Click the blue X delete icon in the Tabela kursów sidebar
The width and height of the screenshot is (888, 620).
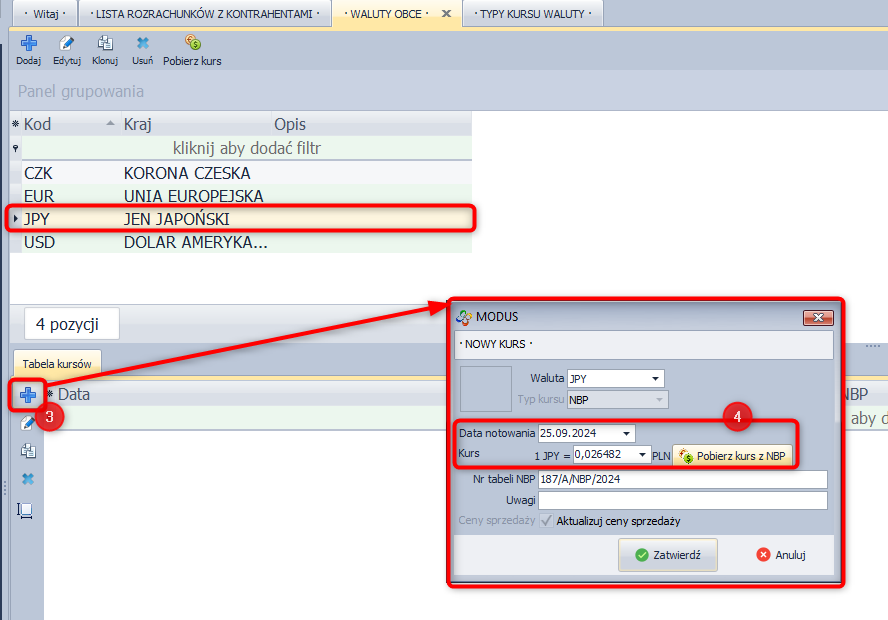pyautogui.click(x=28, y=480)
